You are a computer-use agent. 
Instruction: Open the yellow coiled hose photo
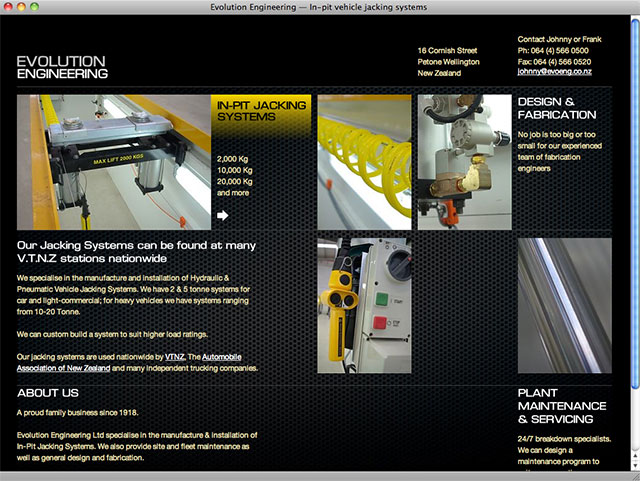364,162
